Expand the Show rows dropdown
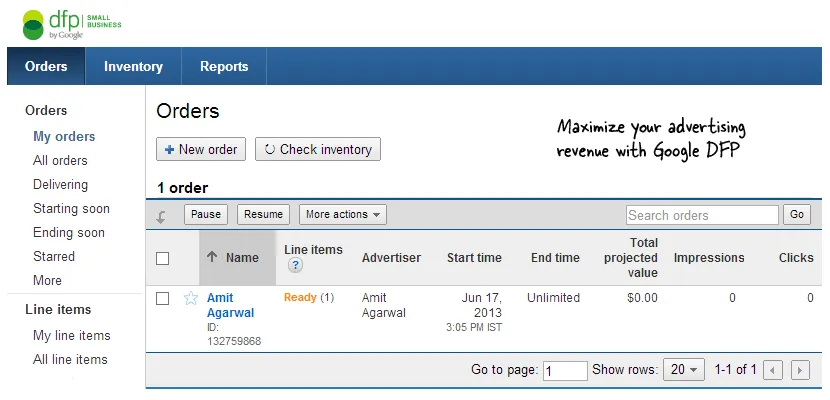This screenshot has height=400, width=830. click(686, 370)
